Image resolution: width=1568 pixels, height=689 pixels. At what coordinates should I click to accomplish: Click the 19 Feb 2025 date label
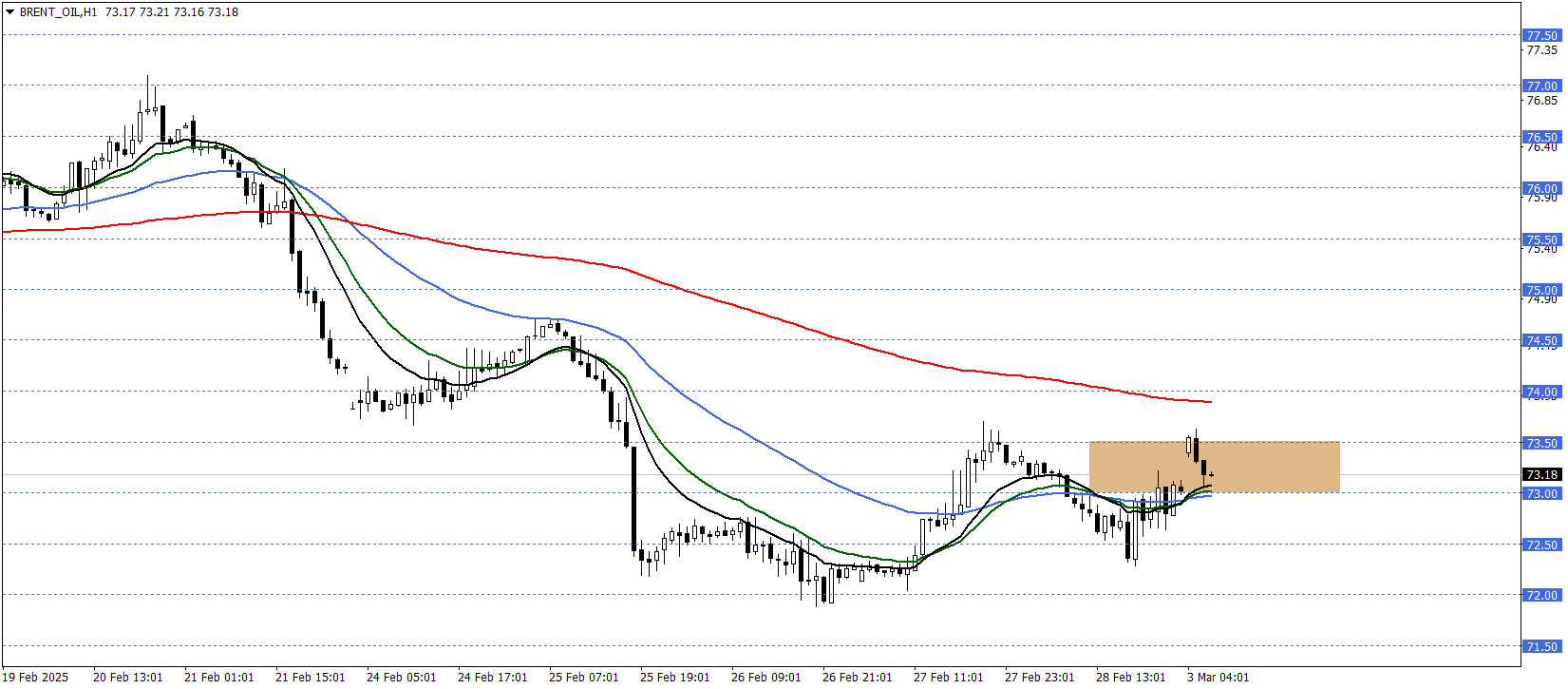[36, 678]
